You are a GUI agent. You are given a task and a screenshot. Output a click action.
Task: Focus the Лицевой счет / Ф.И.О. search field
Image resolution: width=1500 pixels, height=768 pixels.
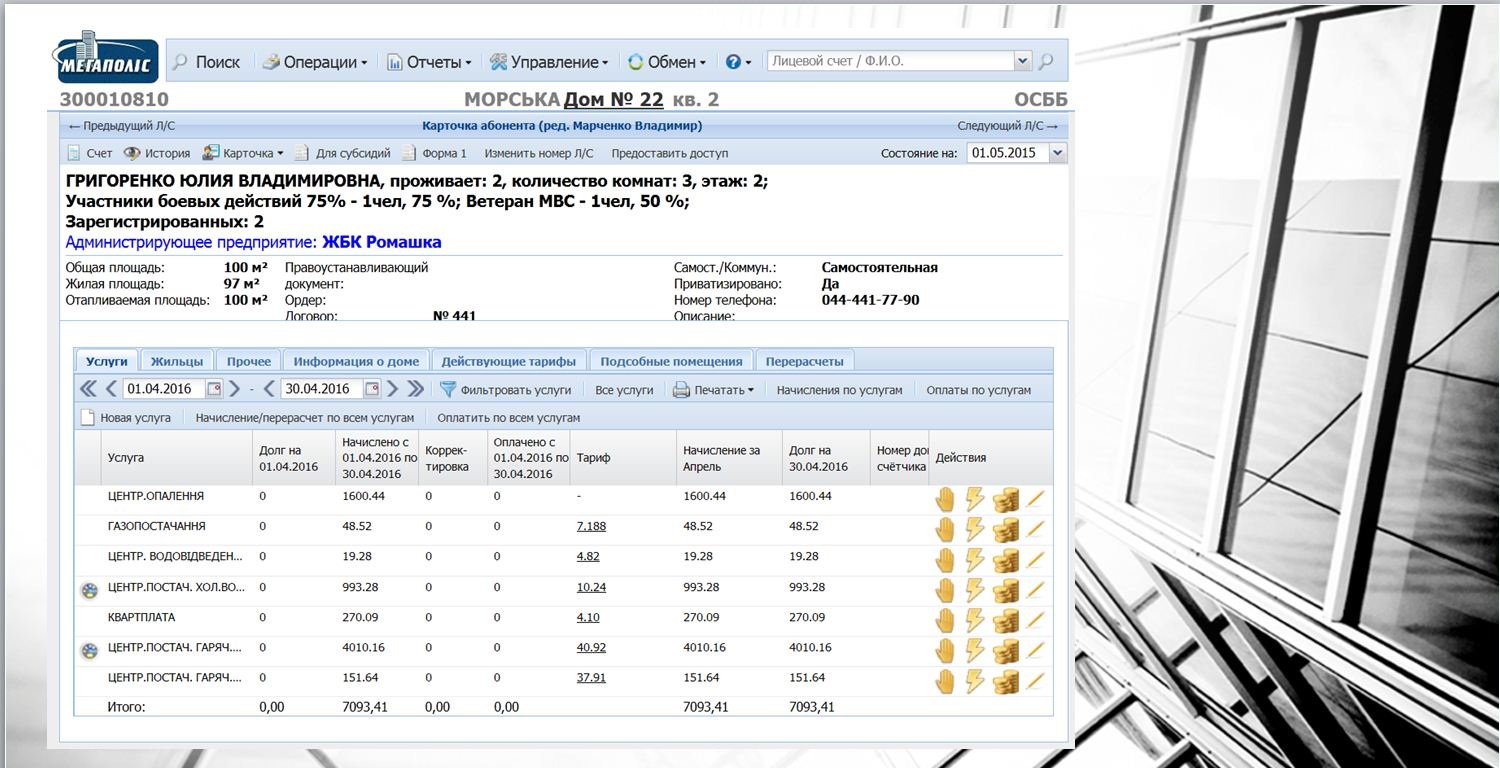[890, 61]
